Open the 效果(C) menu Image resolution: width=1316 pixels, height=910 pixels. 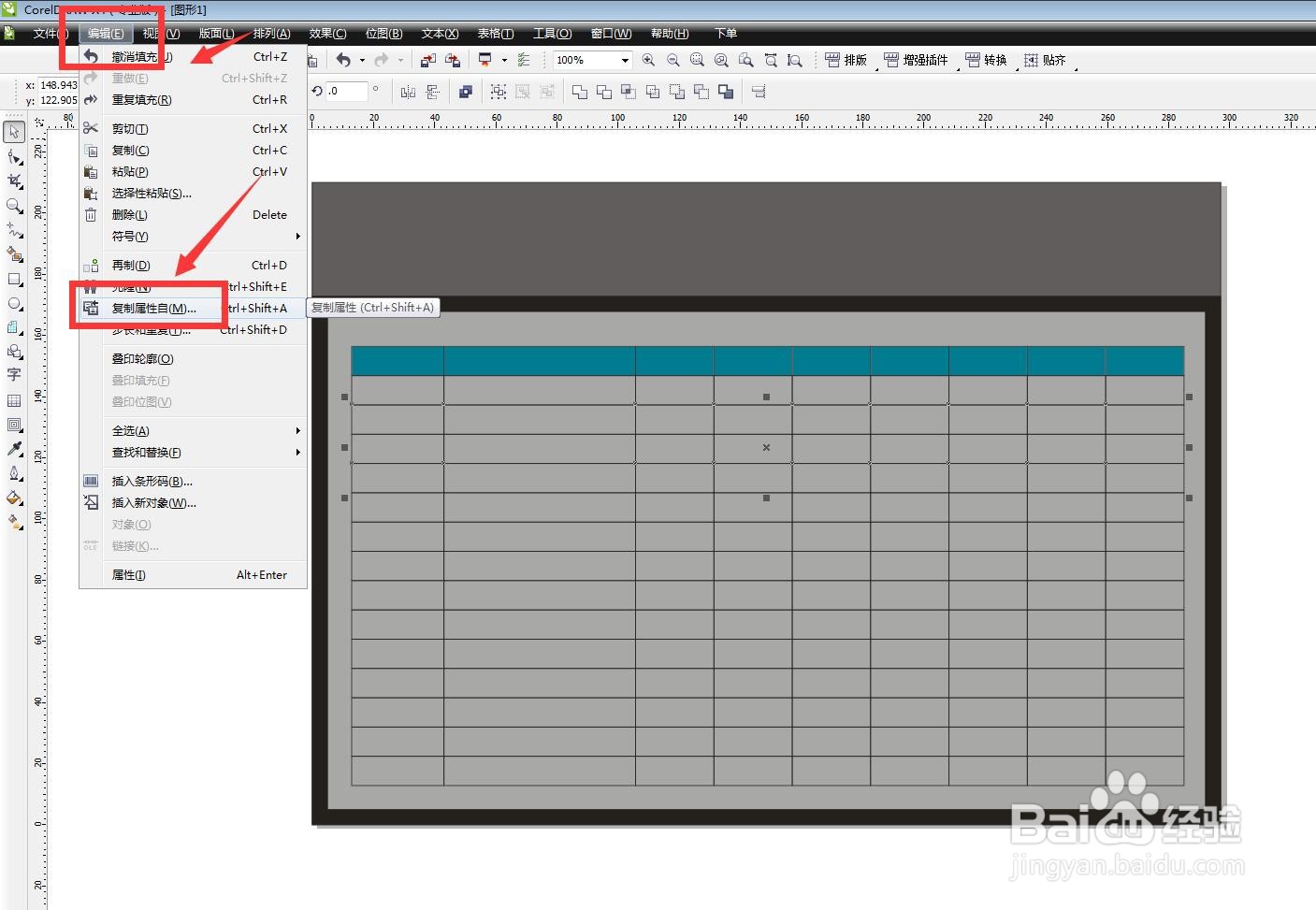tap(327, 34)
